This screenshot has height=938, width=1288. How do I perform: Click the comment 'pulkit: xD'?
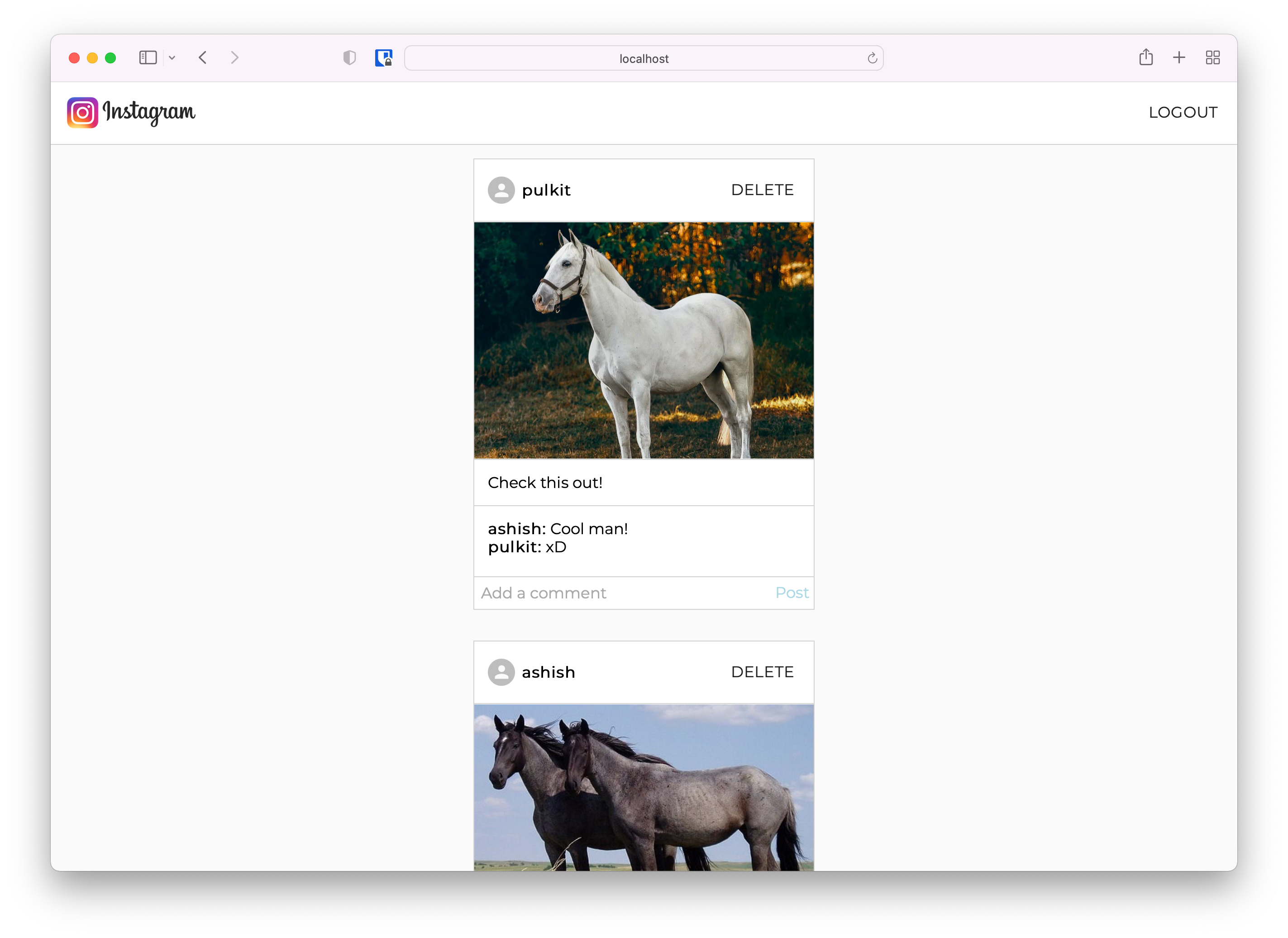(526, 546)
